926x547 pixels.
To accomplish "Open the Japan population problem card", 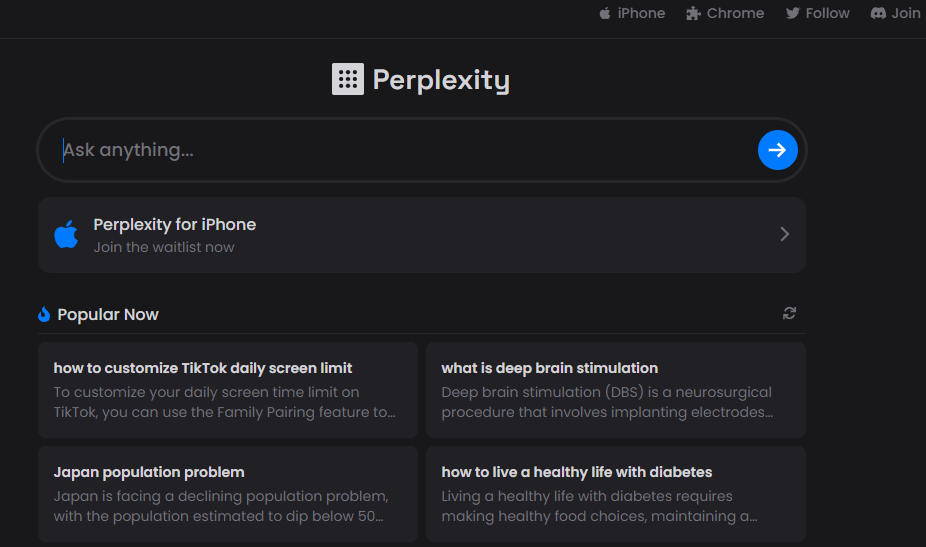I will (x=228, y=494).
